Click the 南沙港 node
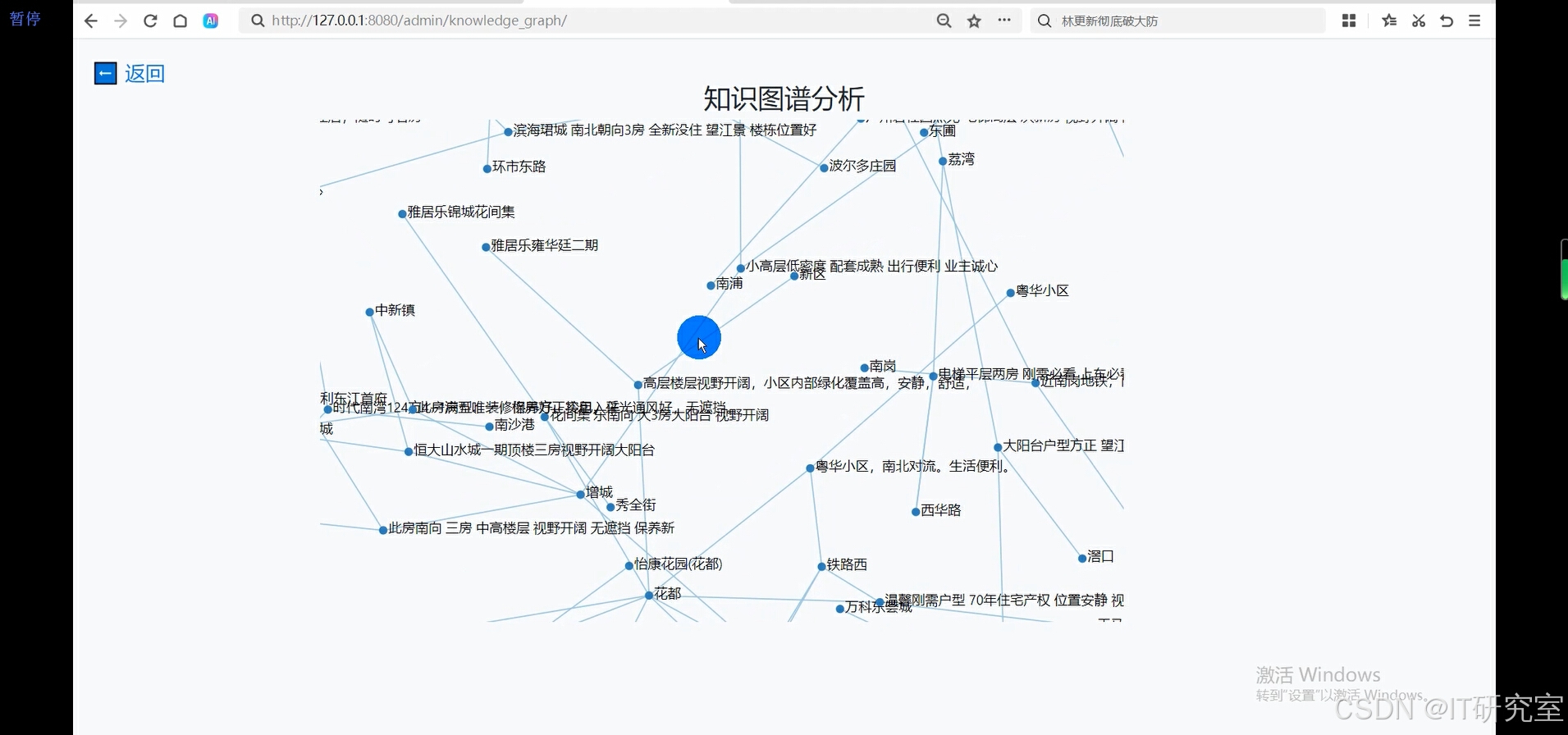 coord(490,427)
